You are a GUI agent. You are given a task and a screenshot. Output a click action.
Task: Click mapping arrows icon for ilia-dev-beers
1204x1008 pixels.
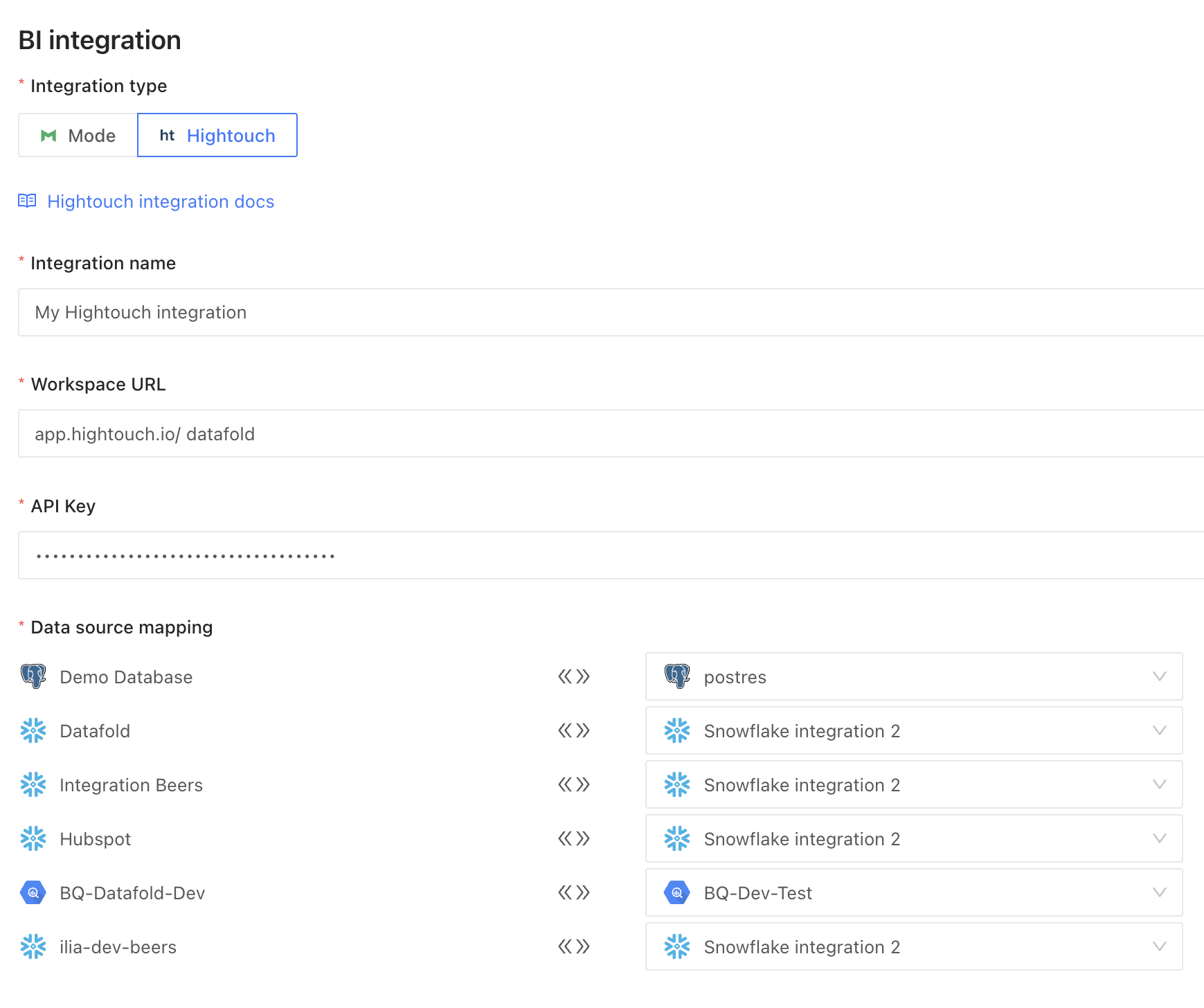[x=574, y=946]
